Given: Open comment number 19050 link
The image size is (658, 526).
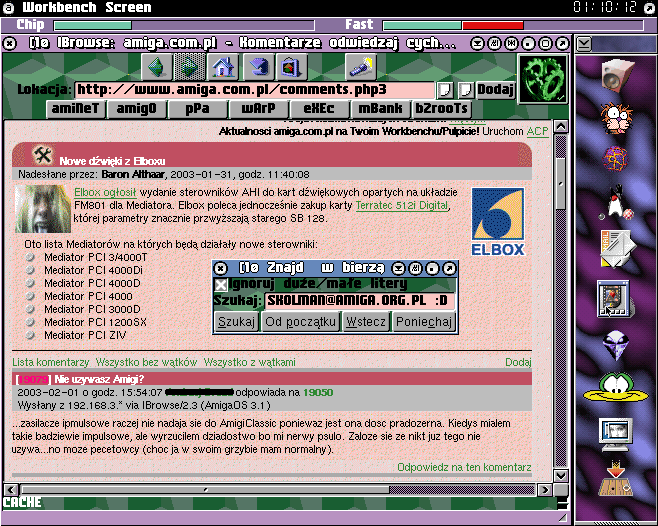Looking at the screenshot, I should [318, 393].
